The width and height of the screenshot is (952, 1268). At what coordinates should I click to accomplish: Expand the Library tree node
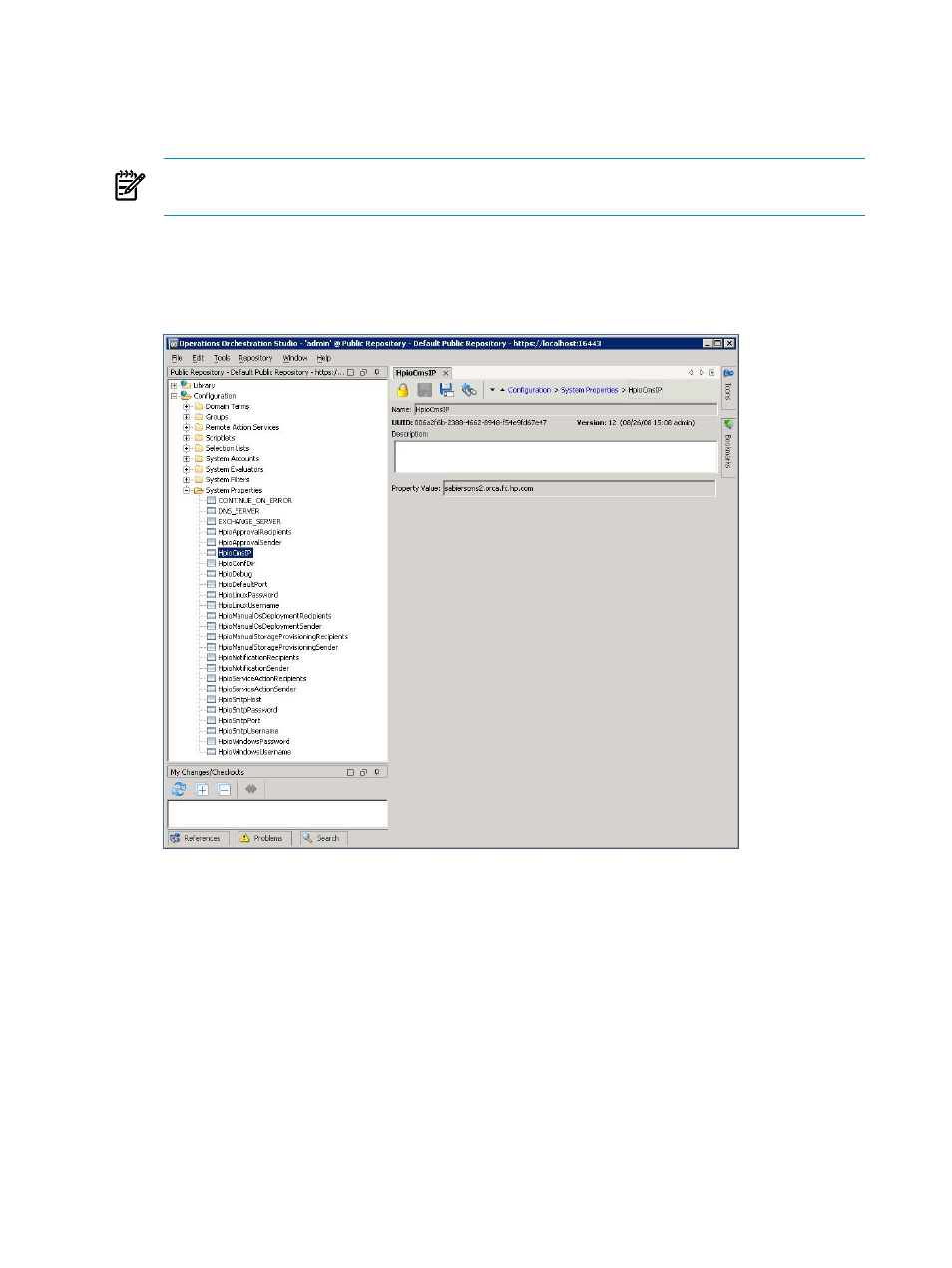[x=173, y=385]
